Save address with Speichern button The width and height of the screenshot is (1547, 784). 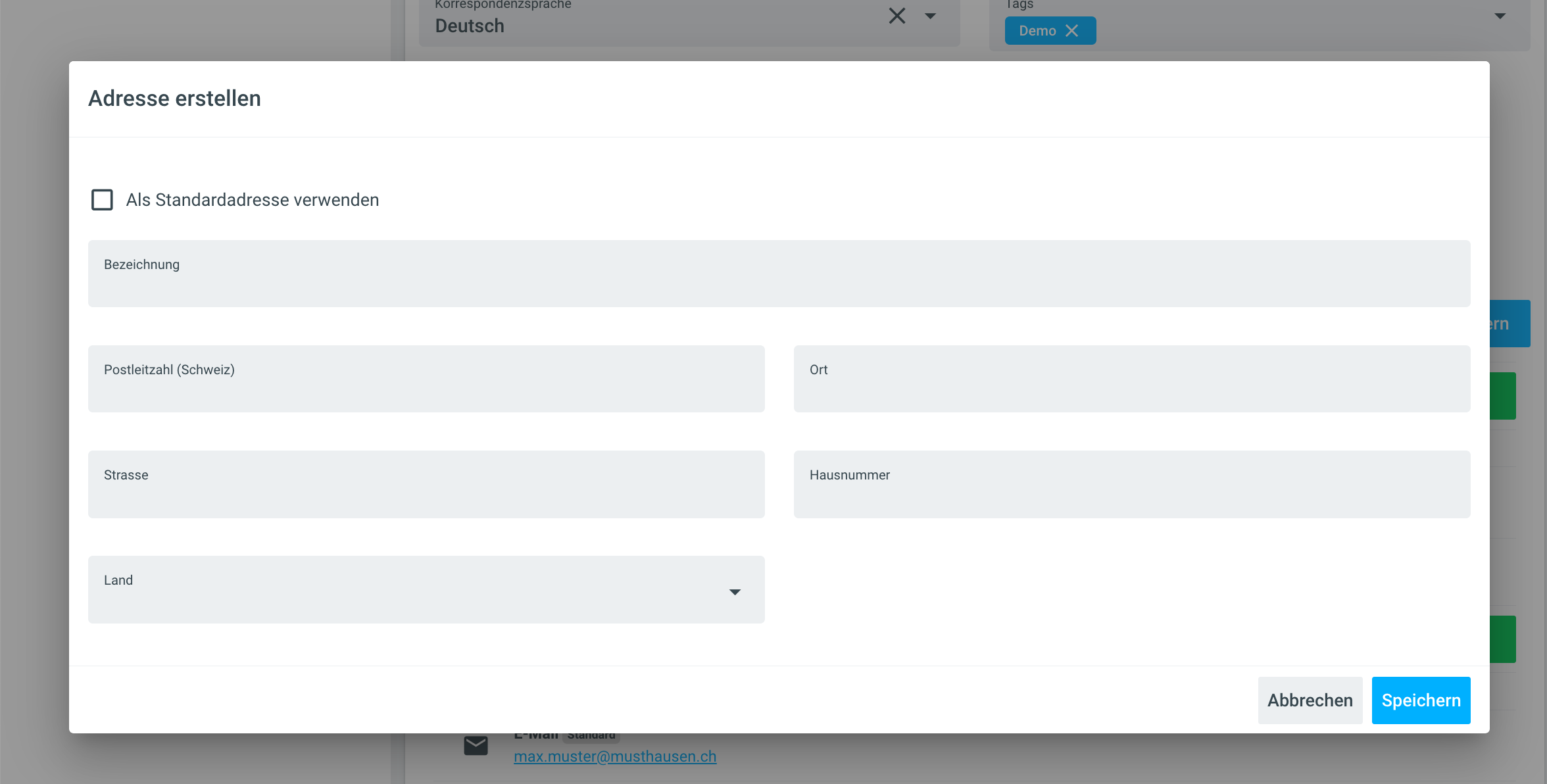1421,700
